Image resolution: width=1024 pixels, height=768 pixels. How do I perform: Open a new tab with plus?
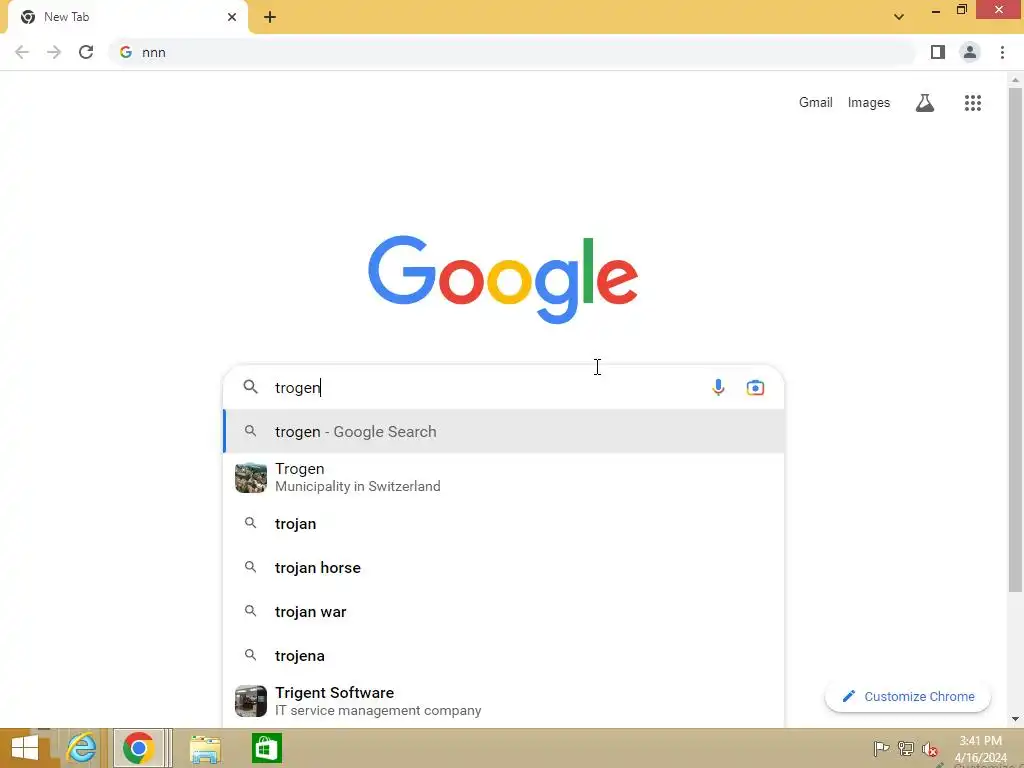click(x=270, y=17)
